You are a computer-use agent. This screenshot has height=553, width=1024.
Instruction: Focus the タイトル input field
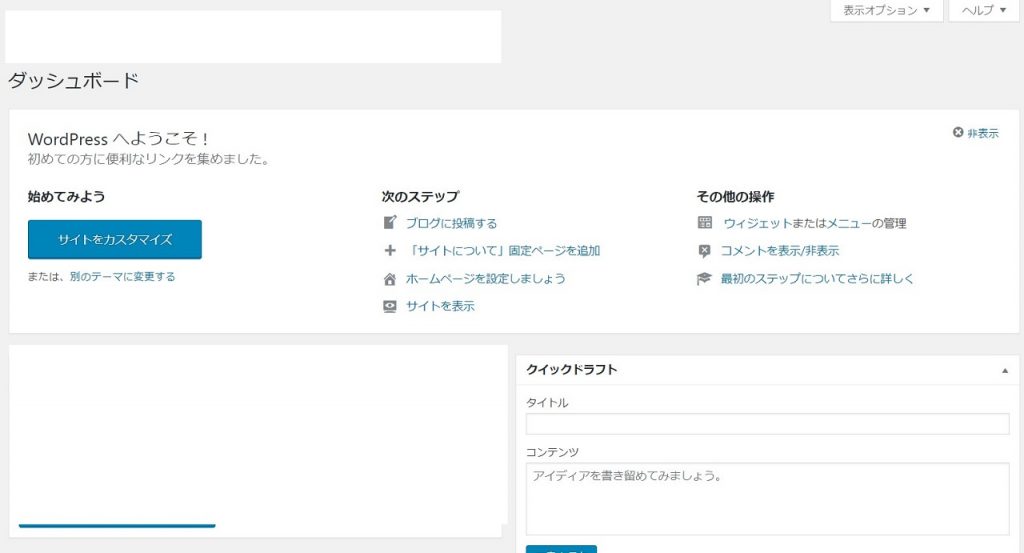[x=767, y=424]
